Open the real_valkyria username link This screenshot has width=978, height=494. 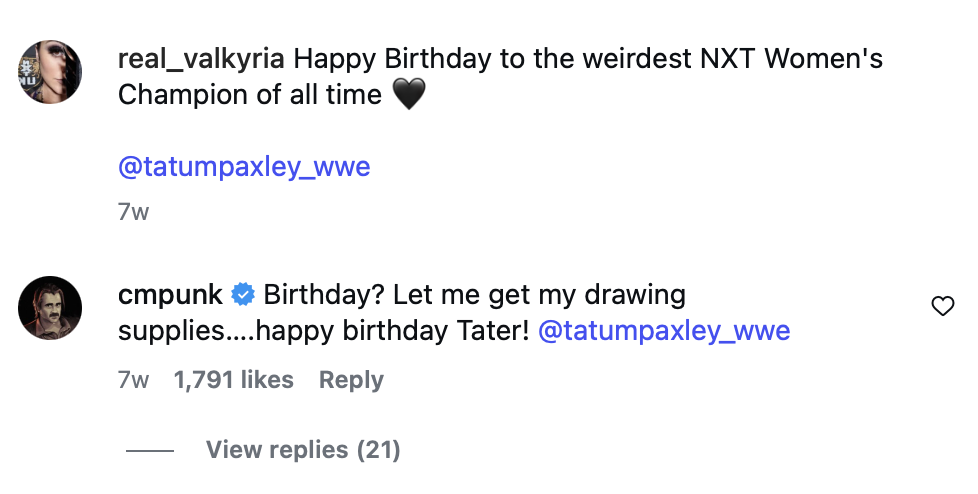pos(202,59)
